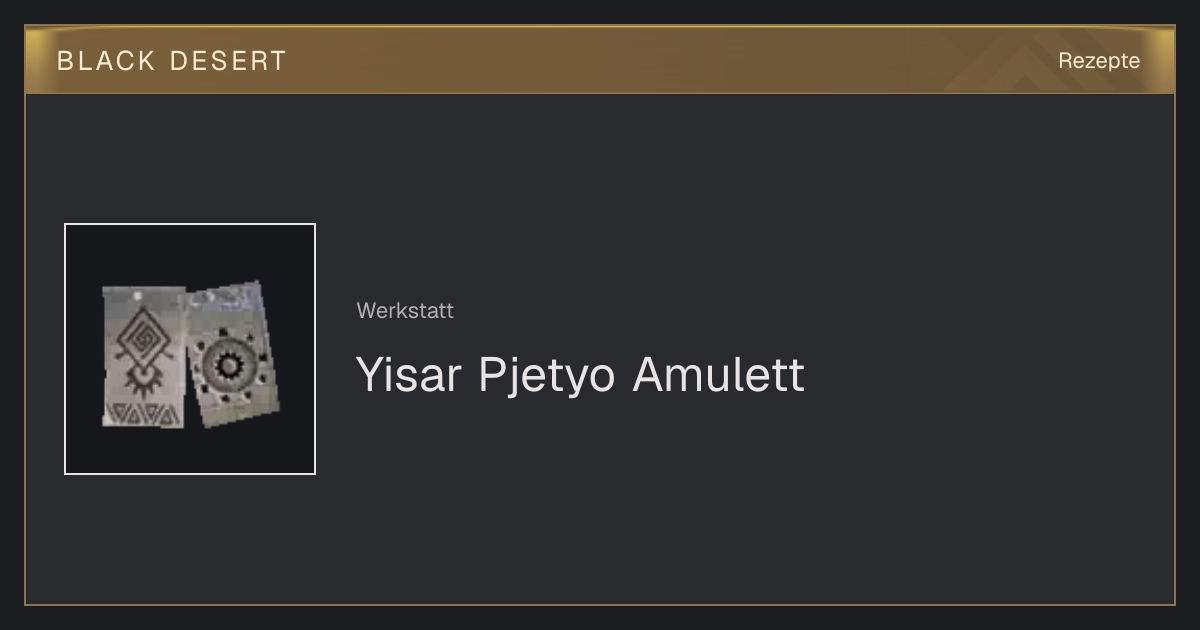Open the Rezepte link in header
1200x630 pixels.
click(1099, 60)
